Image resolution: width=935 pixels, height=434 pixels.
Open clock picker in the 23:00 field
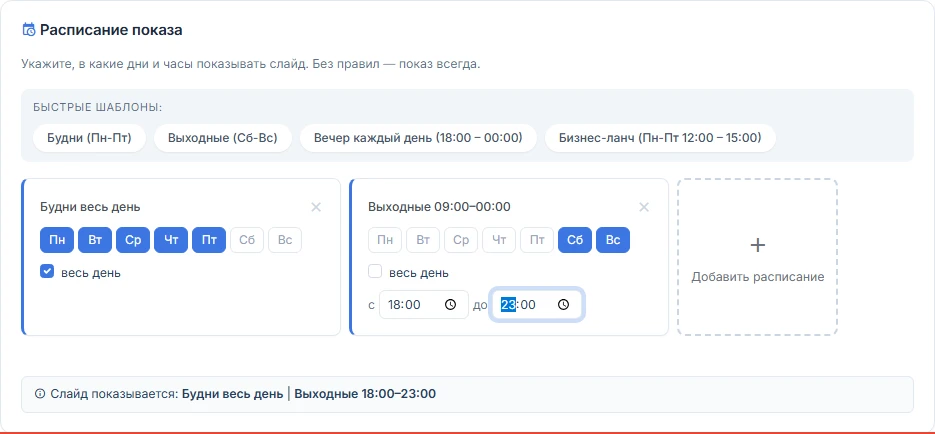[564, 305]
